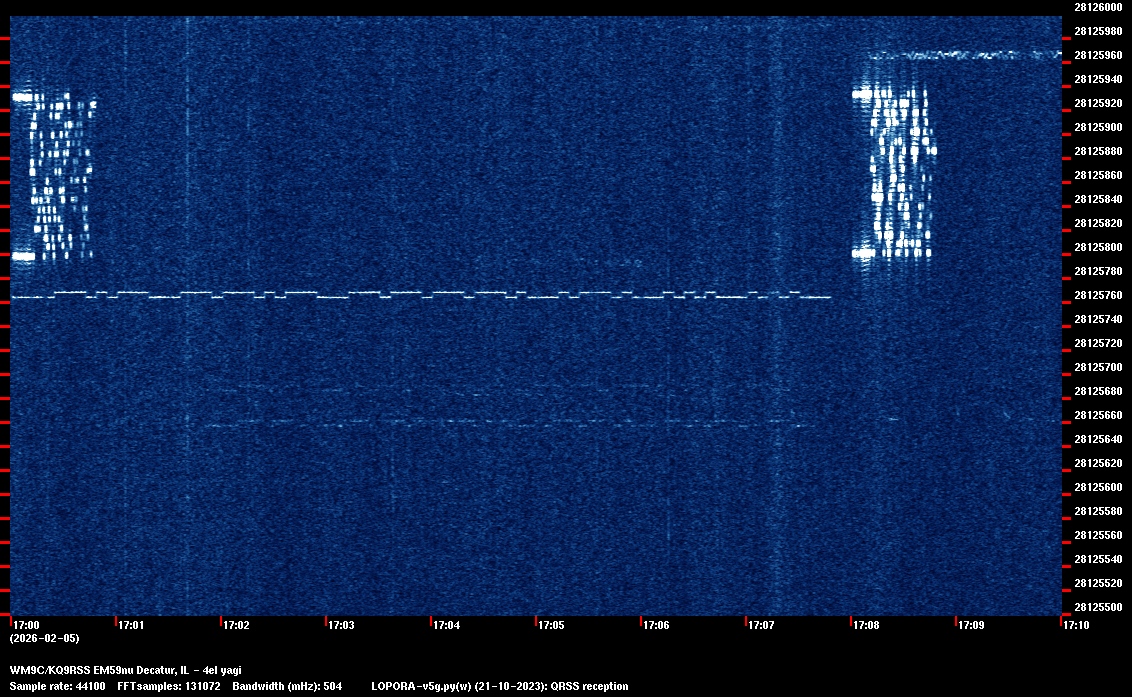Click the (2026-02-05) date label
1132x697 pixels.
pyautogui.click(x=44, y=638)
